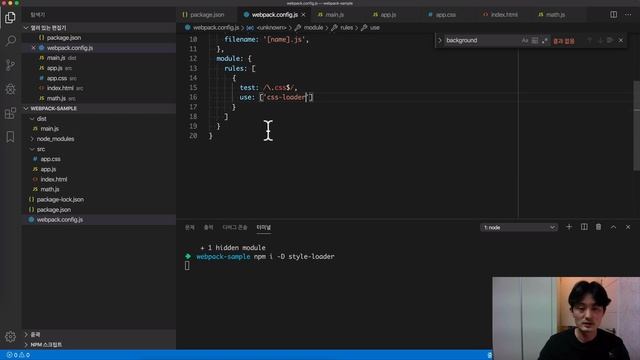The height and width of the screenshot is (360, 640).
Task: Open the Explorer view in activity bar
Action: coord(10,18)
